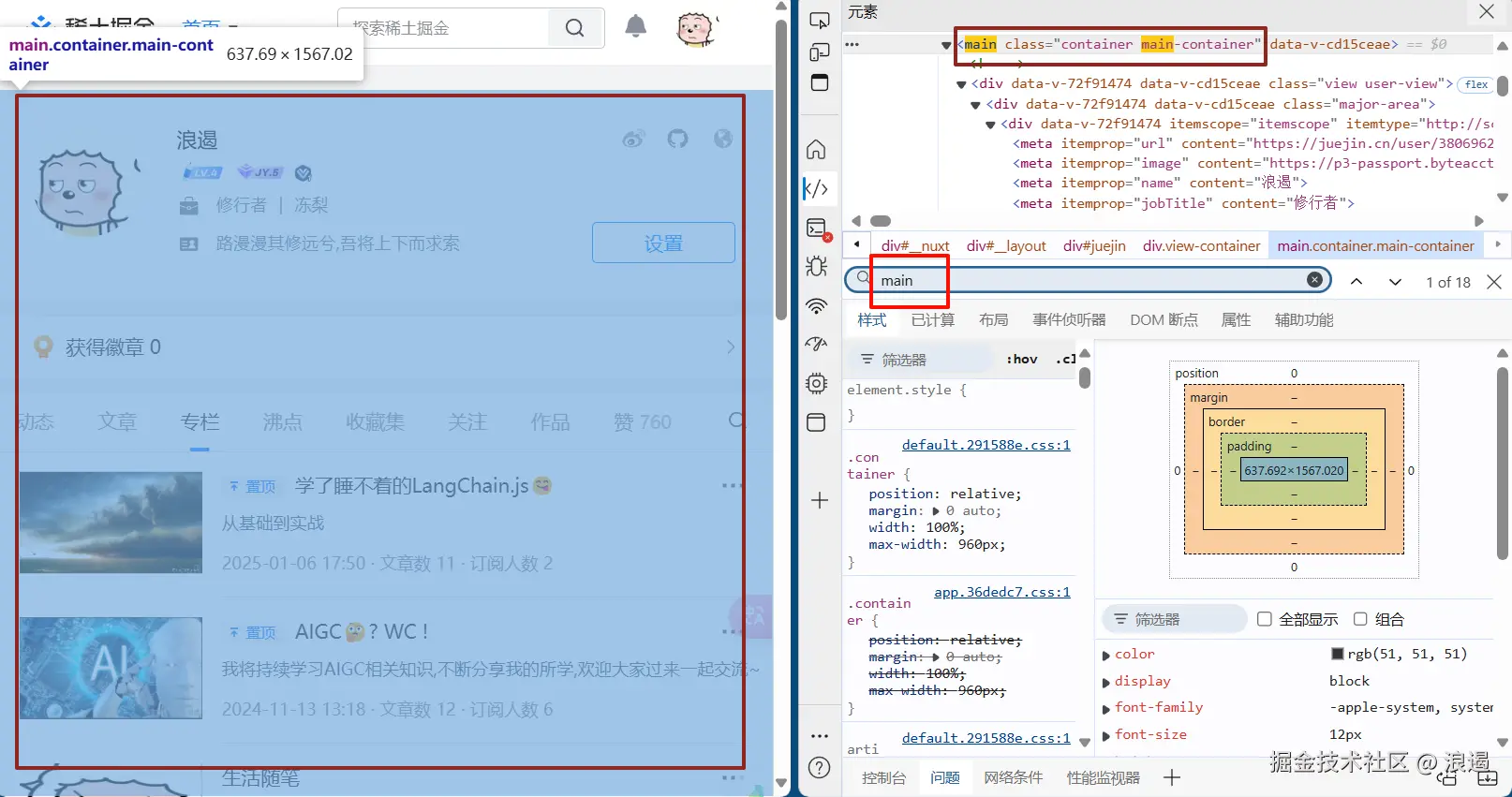Switch to the 辅助功能 tab

[x=1304, y=320]
